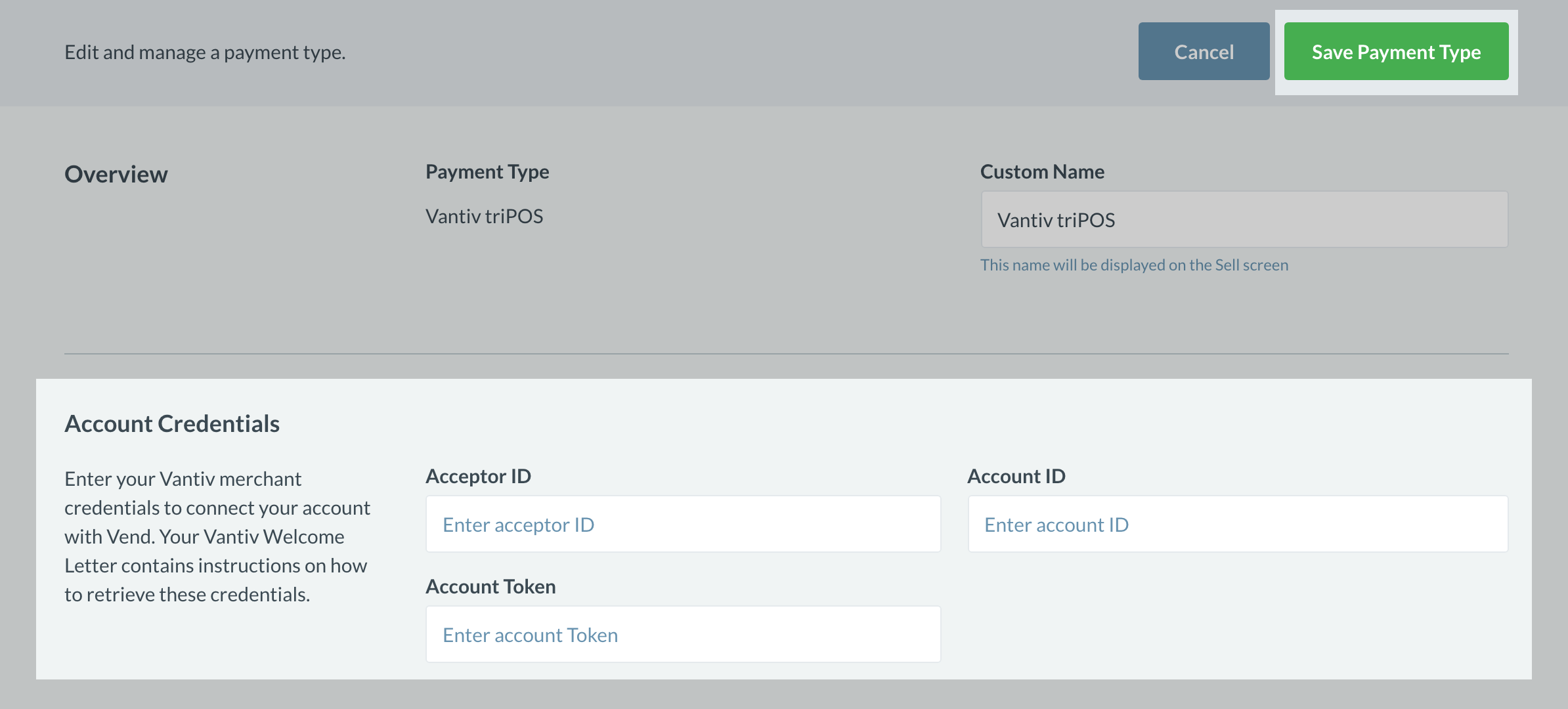Focus the Account Token input box
1568x709 pixels.
click(683, 635)
